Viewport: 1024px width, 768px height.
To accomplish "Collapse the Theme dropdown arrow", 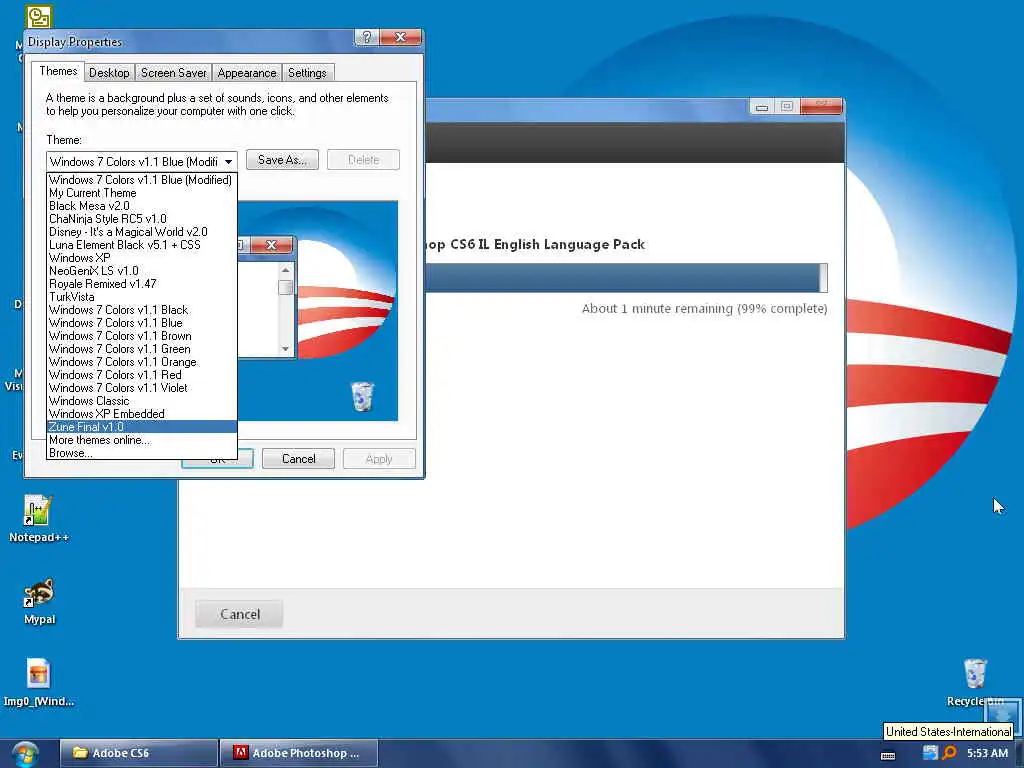I will coord(229,161).
